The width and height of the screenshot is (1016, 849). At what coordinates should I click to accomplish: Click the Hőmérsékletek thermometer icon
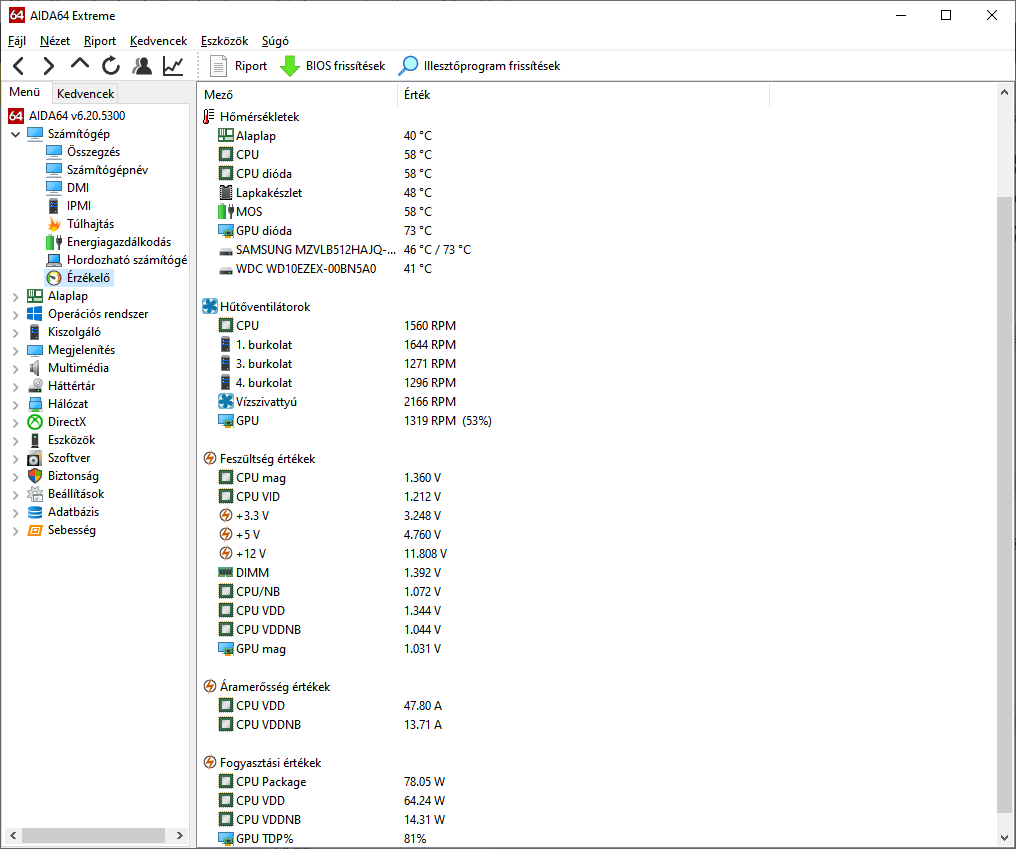tap(209, 117)
